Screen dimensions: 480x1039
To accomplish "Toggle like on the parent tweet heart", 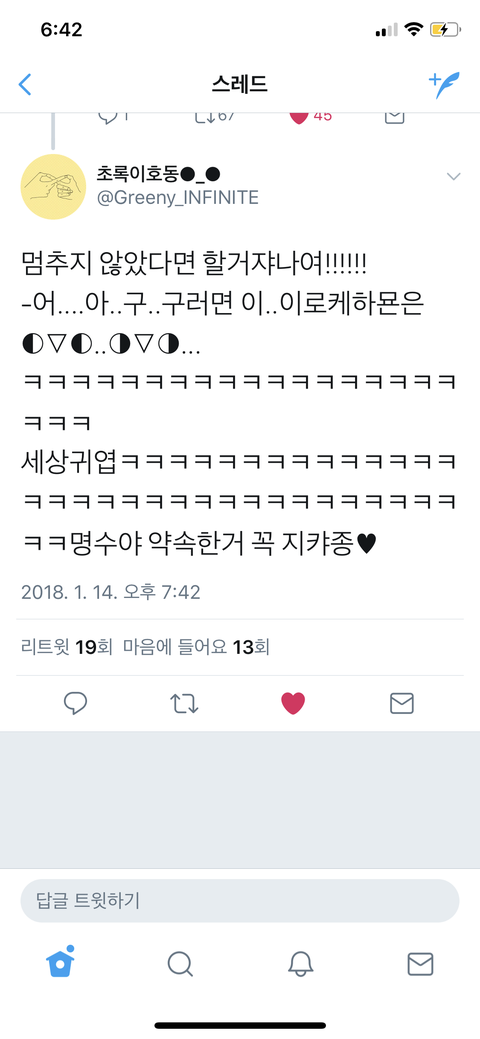I will tap(299, 117).
